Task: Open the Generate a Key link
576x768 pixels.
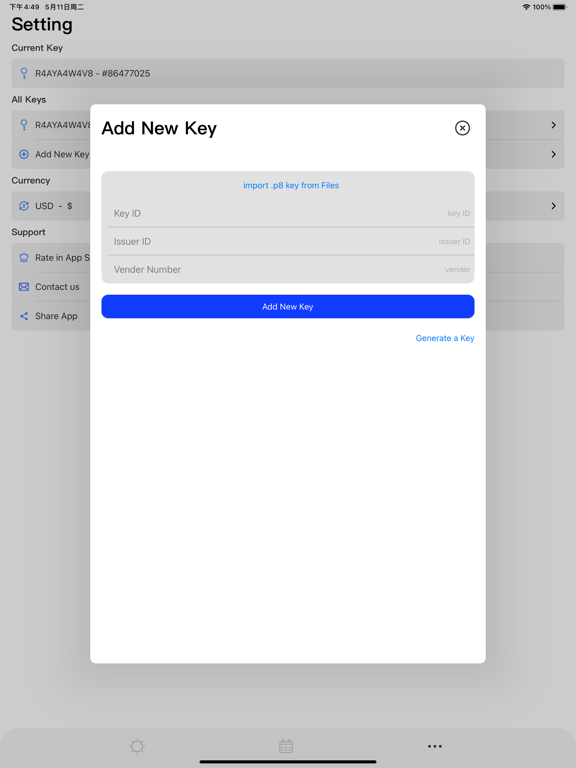Action: pos(445,338)
